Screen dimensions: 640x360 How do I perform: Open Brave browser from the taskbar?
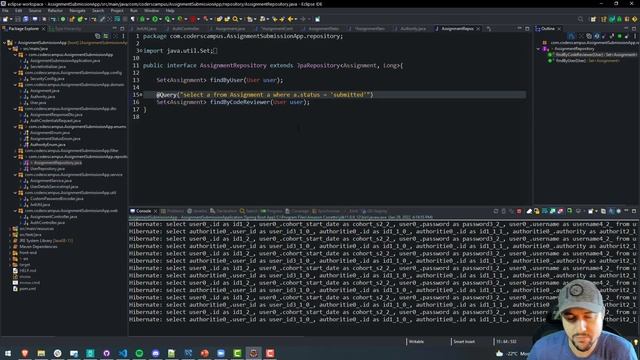tap(24, 353)
